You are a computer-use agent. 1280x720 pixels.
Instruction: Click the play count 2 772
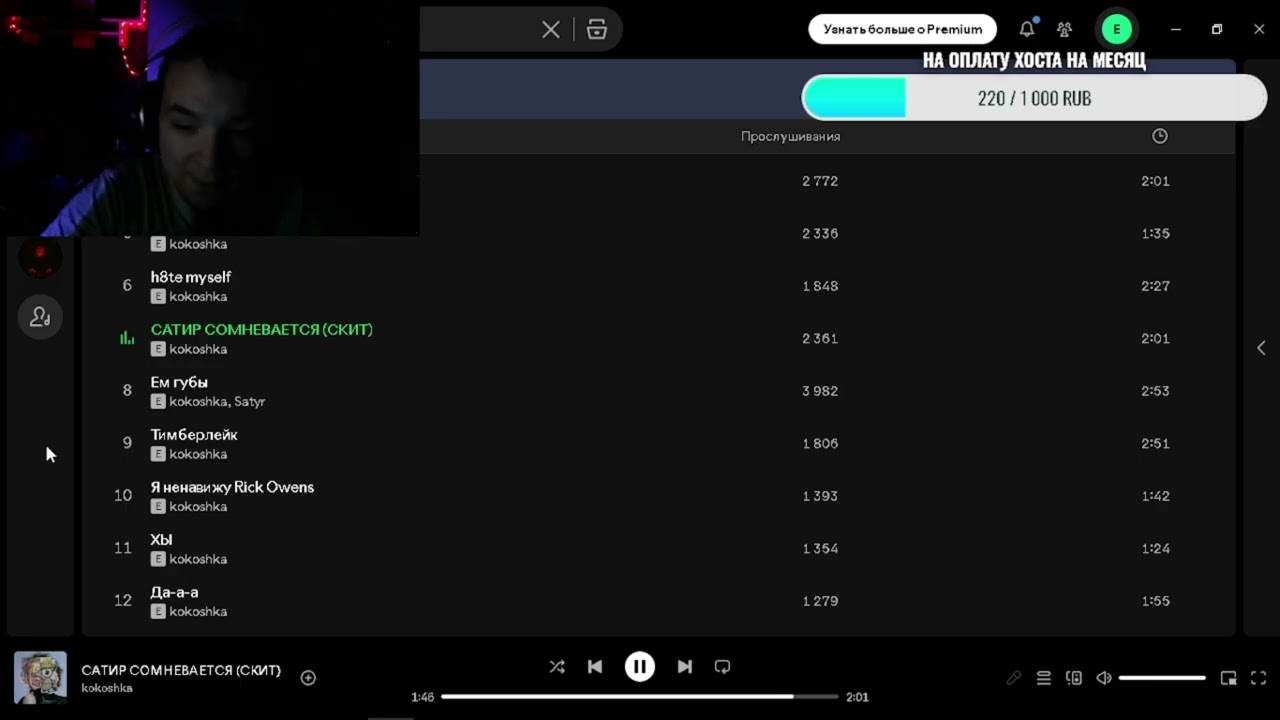[820, 181]
